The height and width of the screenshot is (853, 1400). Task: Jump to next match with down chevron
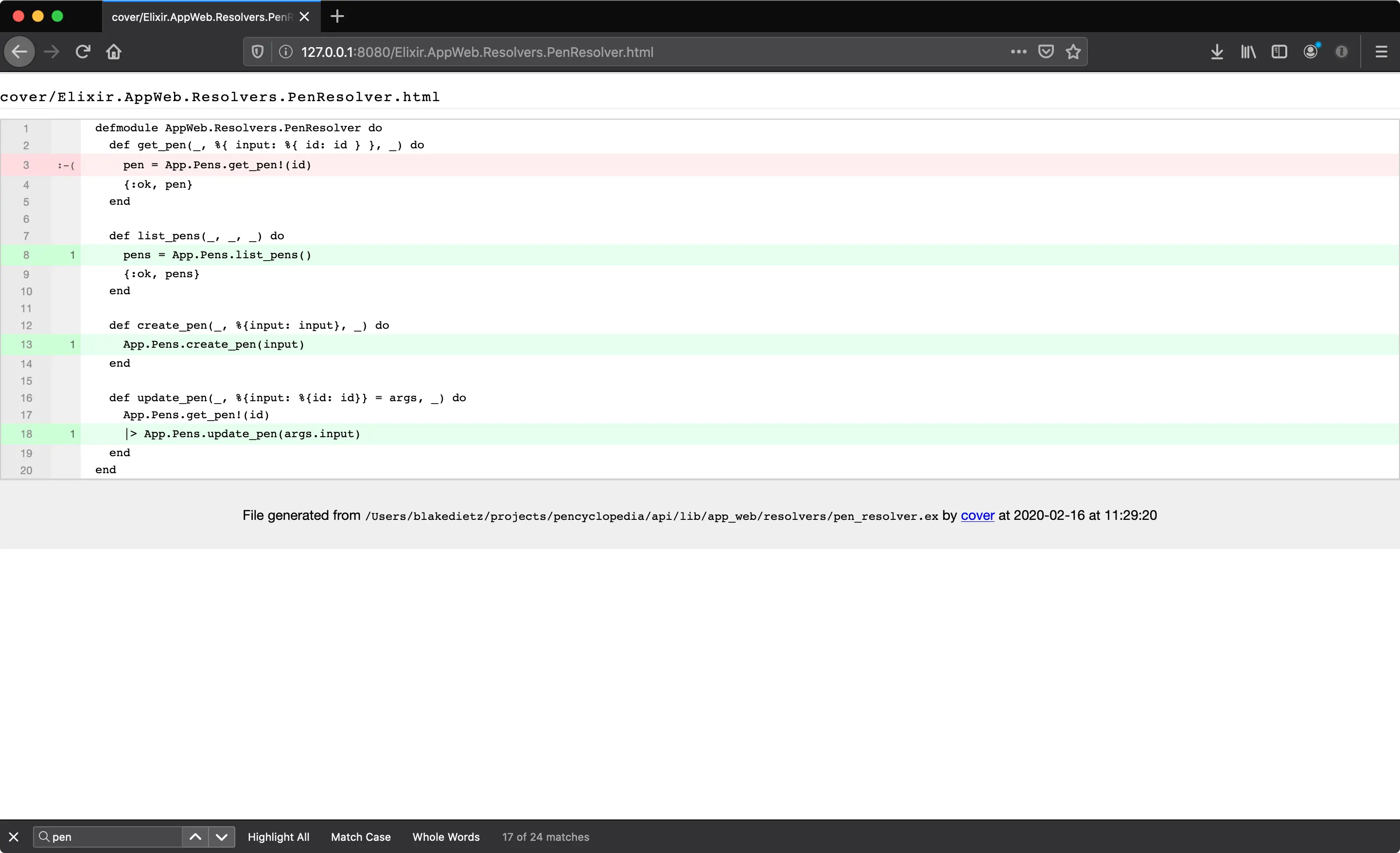point(222,836)
